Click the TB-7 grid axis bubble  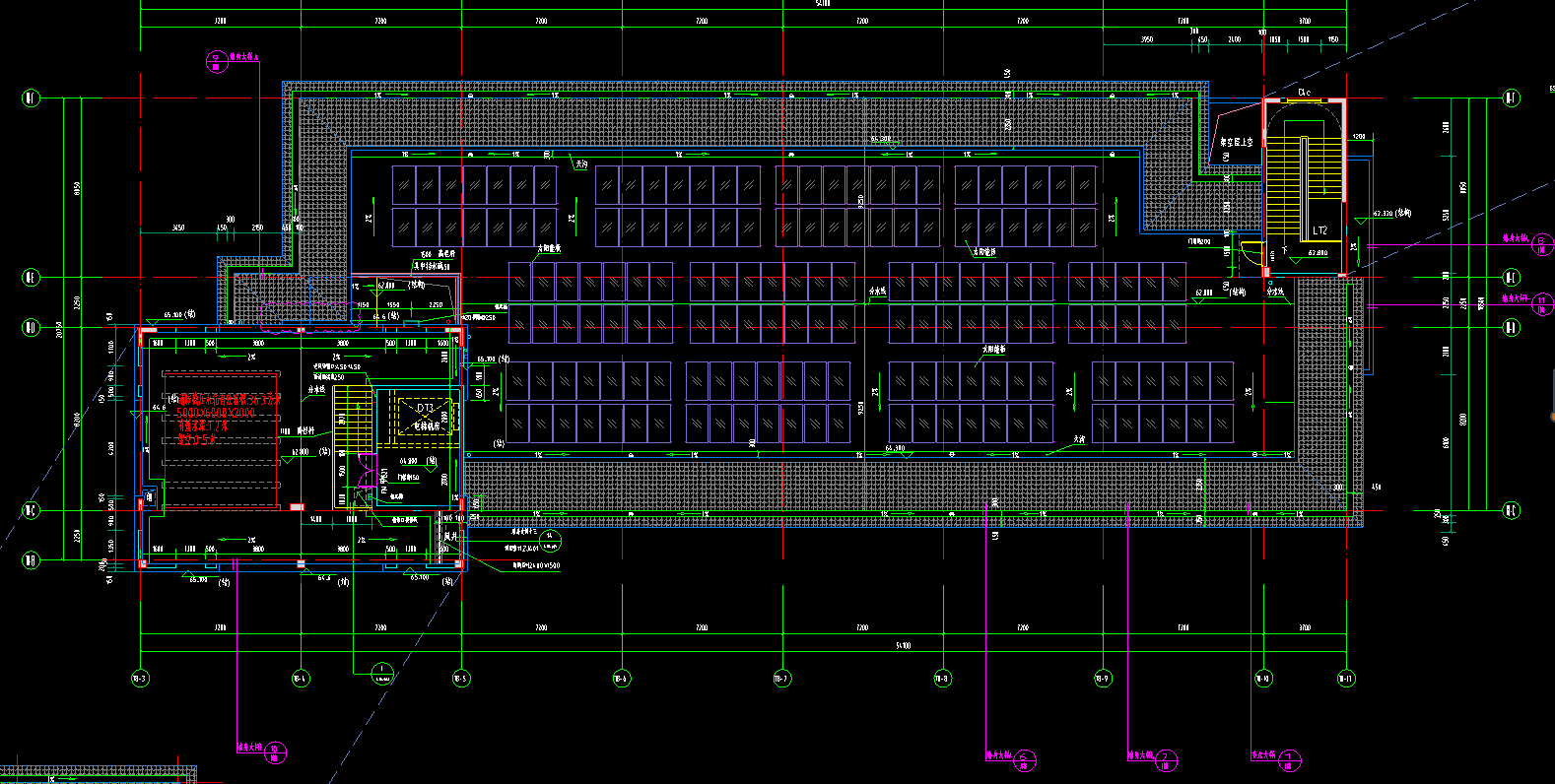pos(781,679)
